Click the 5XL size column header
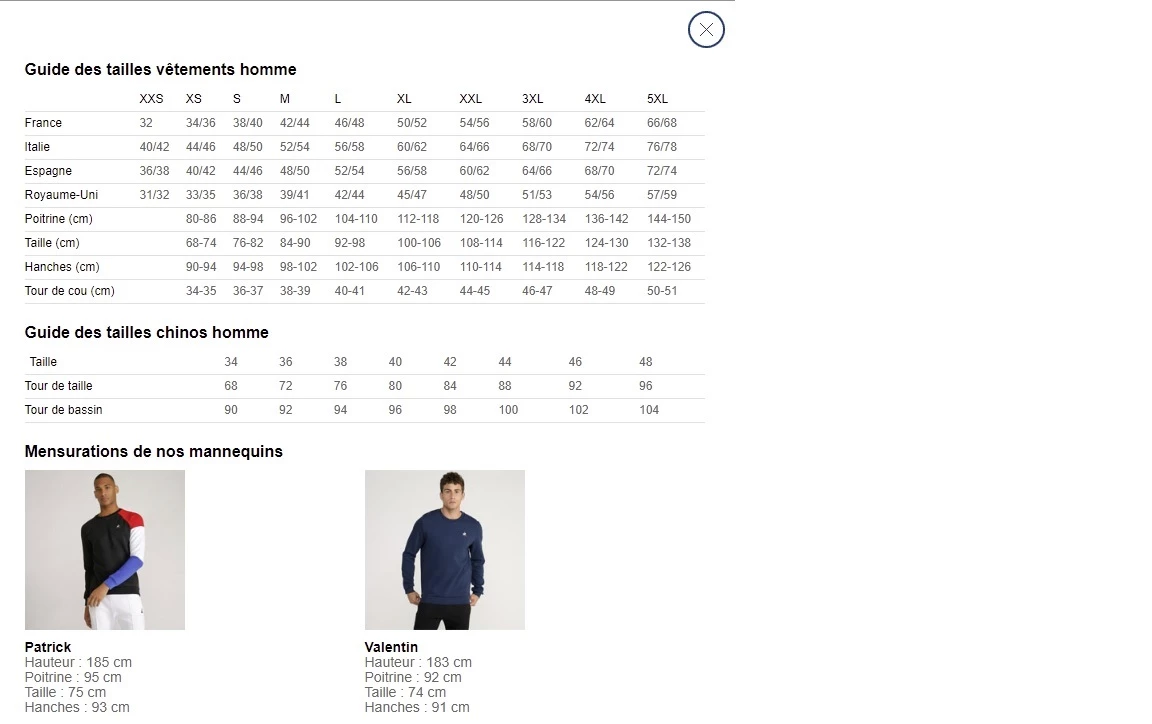1152x724 pixels. 657,99
